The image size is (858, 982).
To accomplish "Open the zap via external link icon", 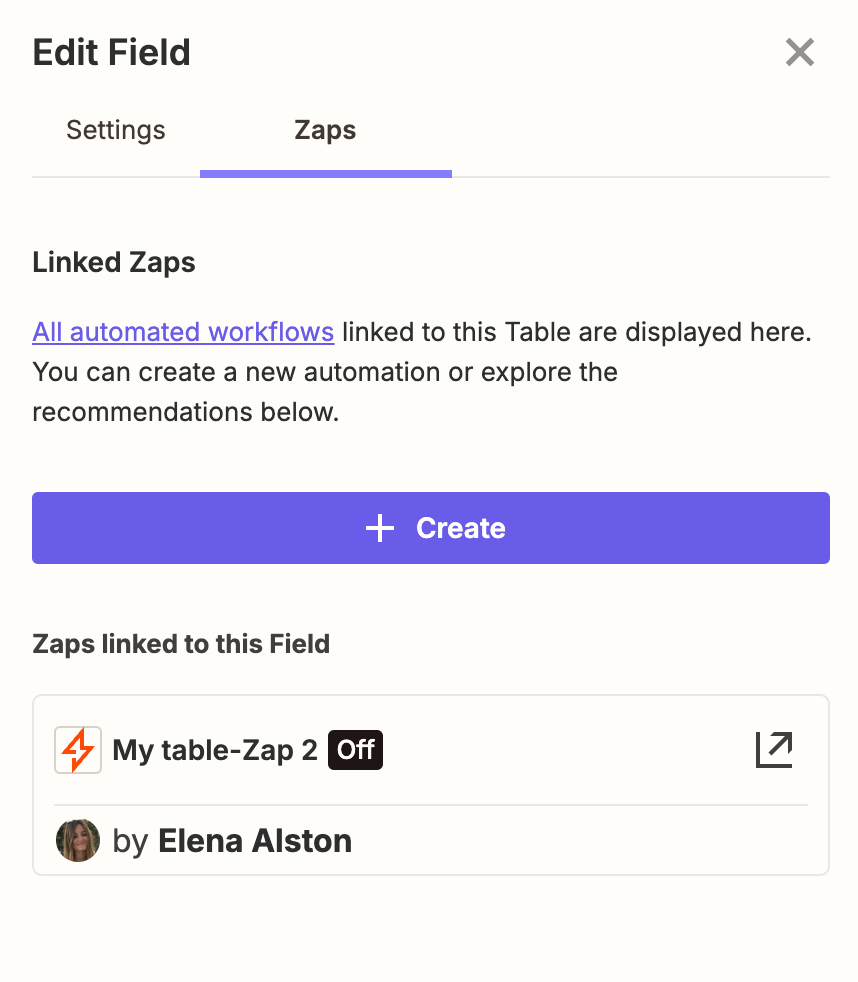I will 774,750.
